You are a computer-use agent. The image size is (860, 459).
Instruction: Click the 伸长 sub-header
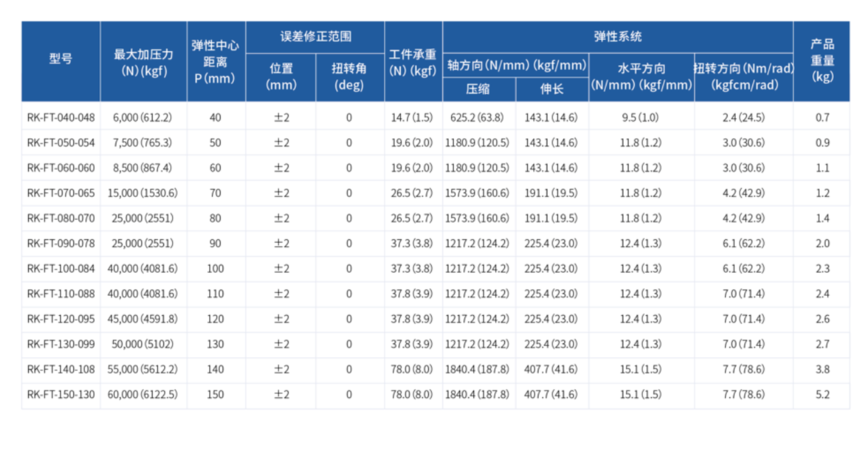pos(551,88)
